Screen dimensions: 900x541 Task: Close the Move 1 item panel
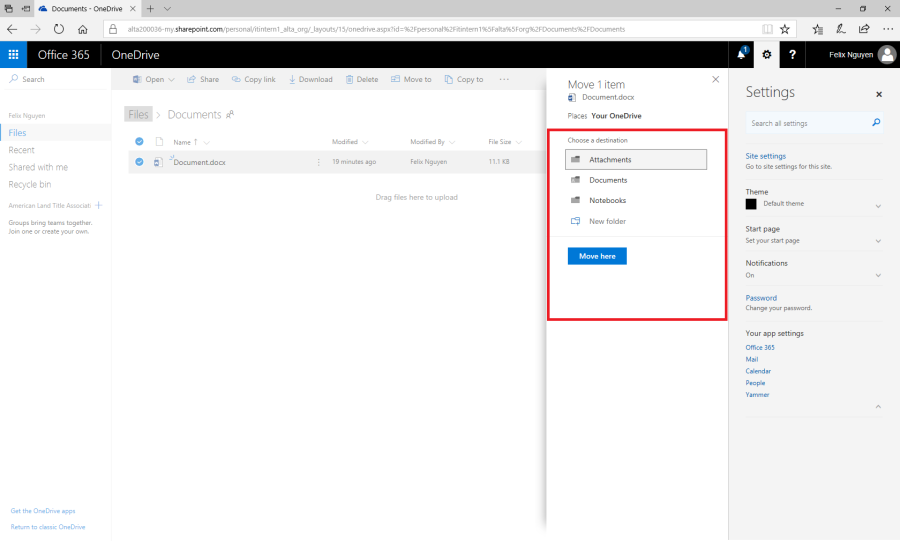coord(715,79)
